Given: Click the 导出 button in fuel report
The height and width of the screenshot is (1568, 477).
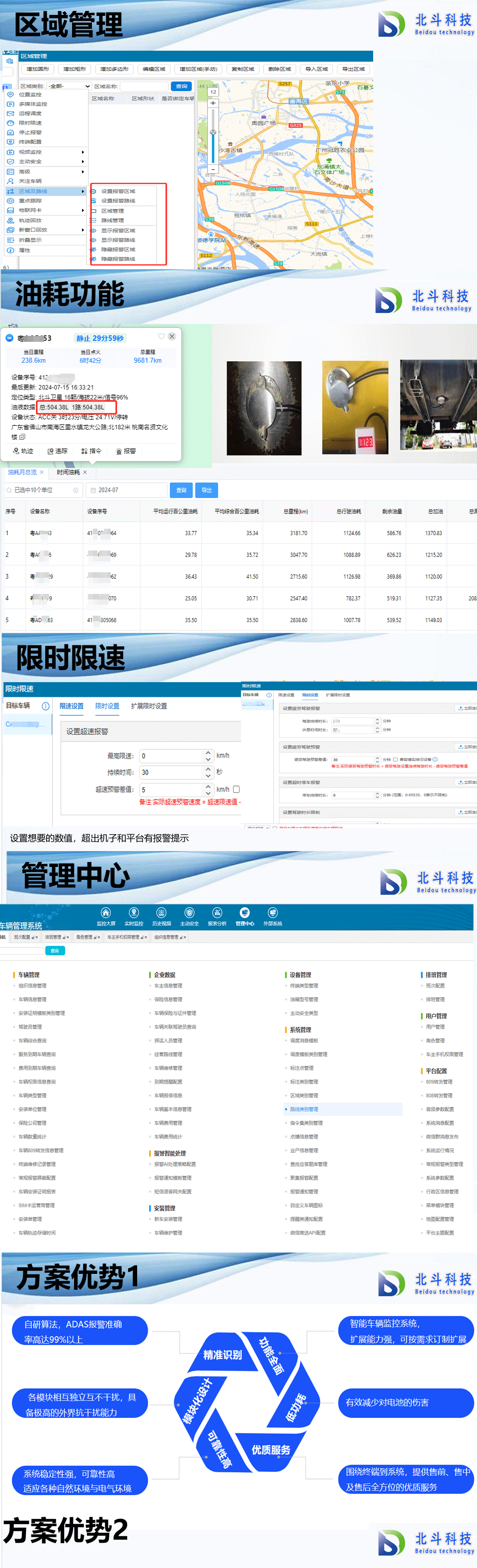Looking at the screenshot, I should pyautogui.click(x=207, y=490).
